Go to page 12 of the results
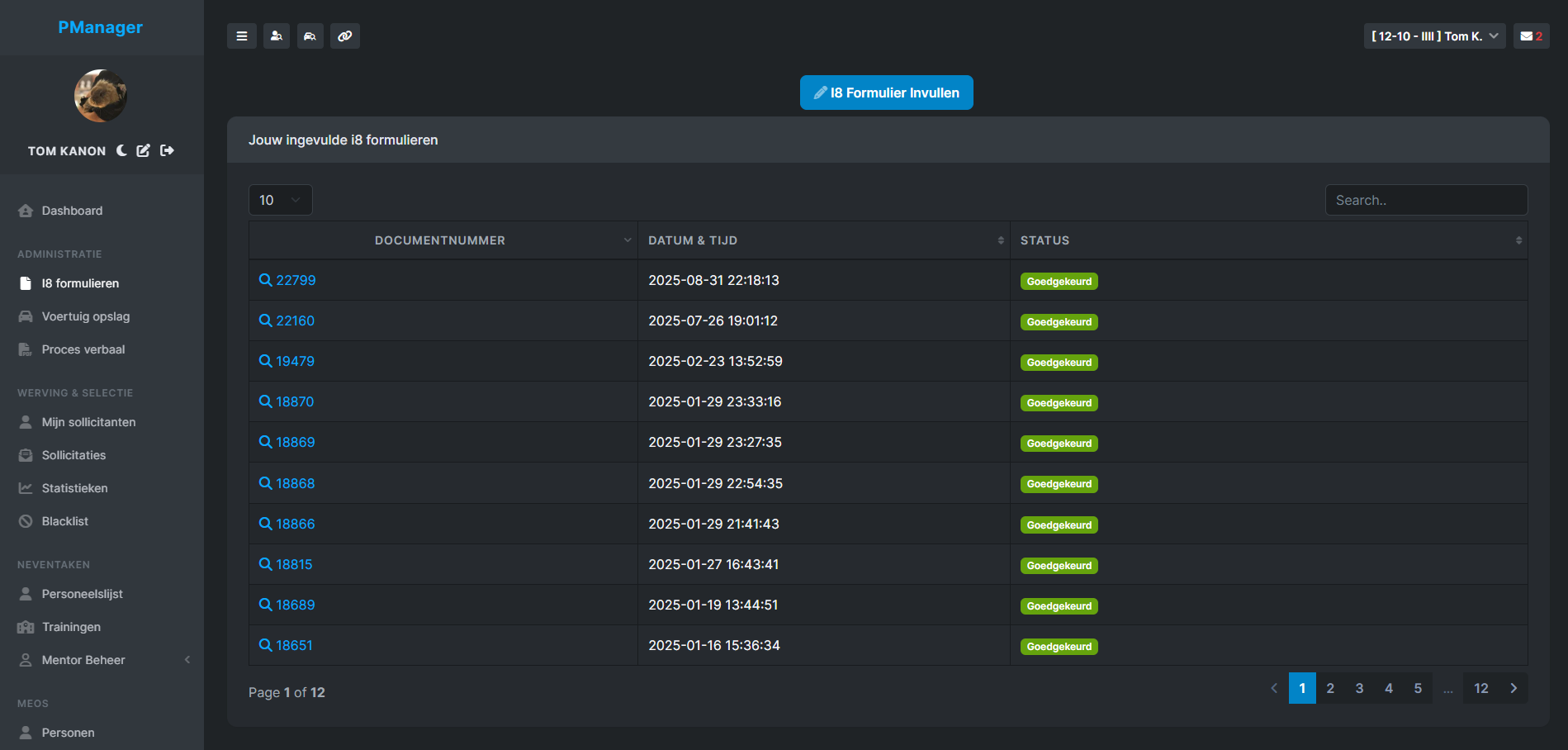Viewport: 1568px width, 750px height. 1480,687
